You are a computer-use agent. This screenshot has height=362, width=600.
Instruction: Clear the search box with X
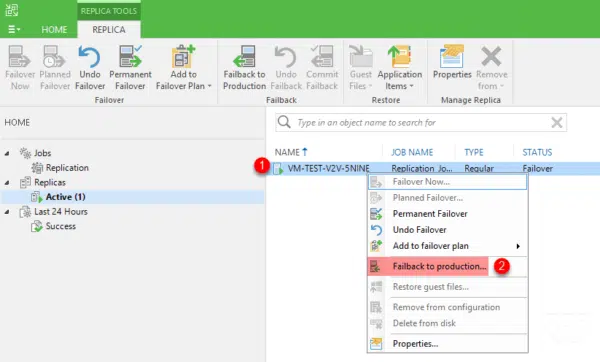pyautogui.click(x=557, y=122)
